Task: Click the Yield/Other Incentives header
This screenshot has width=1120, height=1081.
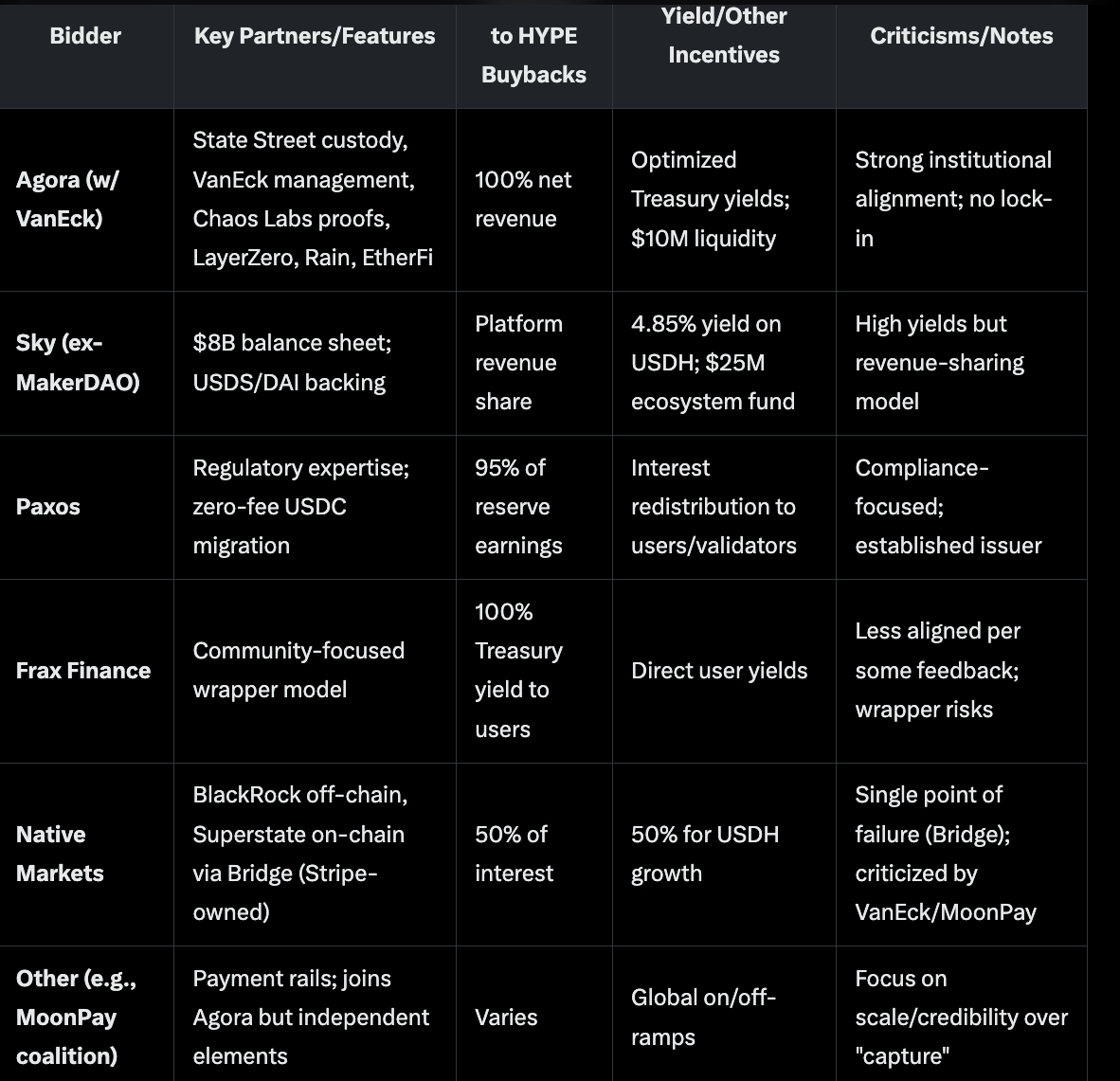Action: click(x=724, y=35)
